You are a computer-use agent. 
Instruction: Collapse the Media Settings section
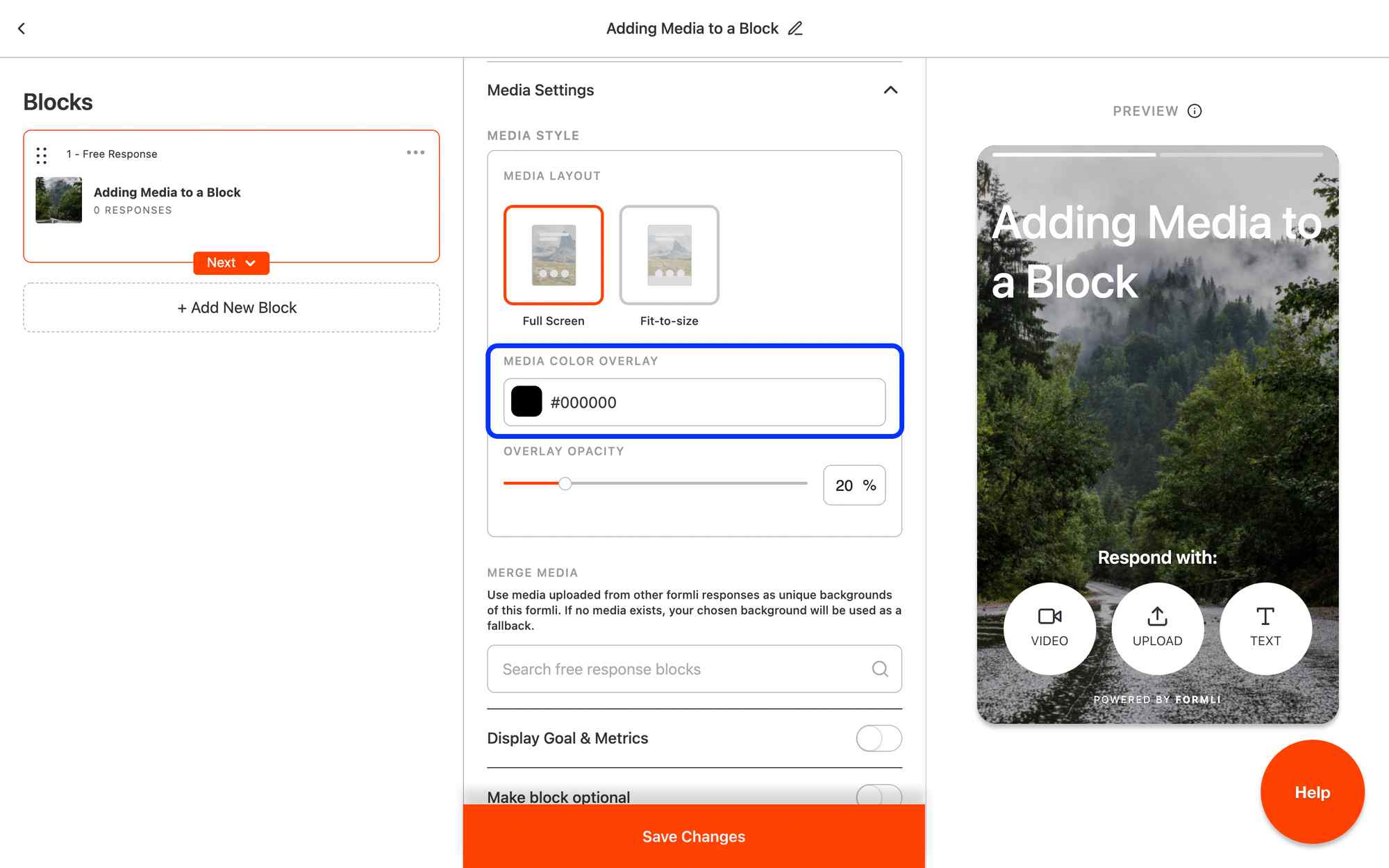pyautogui.click(x=890, y=90)
